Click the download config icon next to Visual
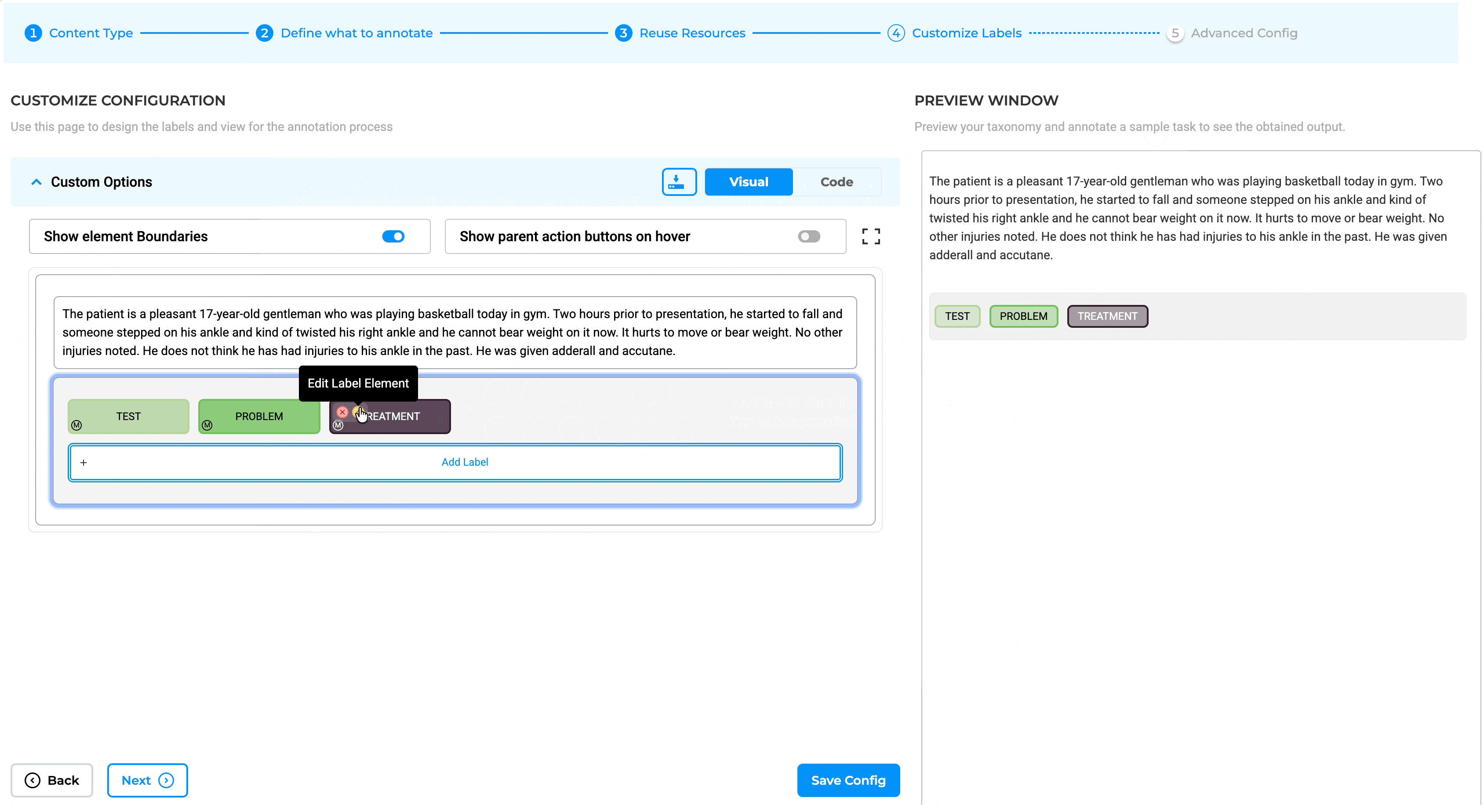 click(679, 181)
